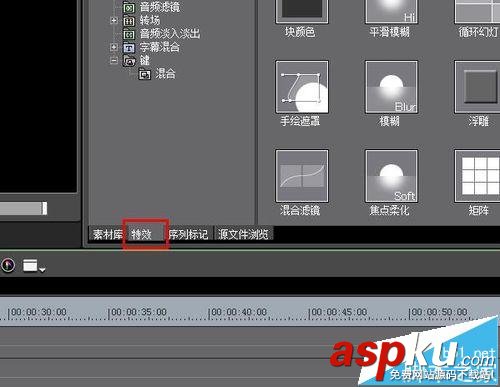Pick the 矩阵 matrix effect icon
The height and width of the screenshot is (387, 500).
[x=477, y=176]
